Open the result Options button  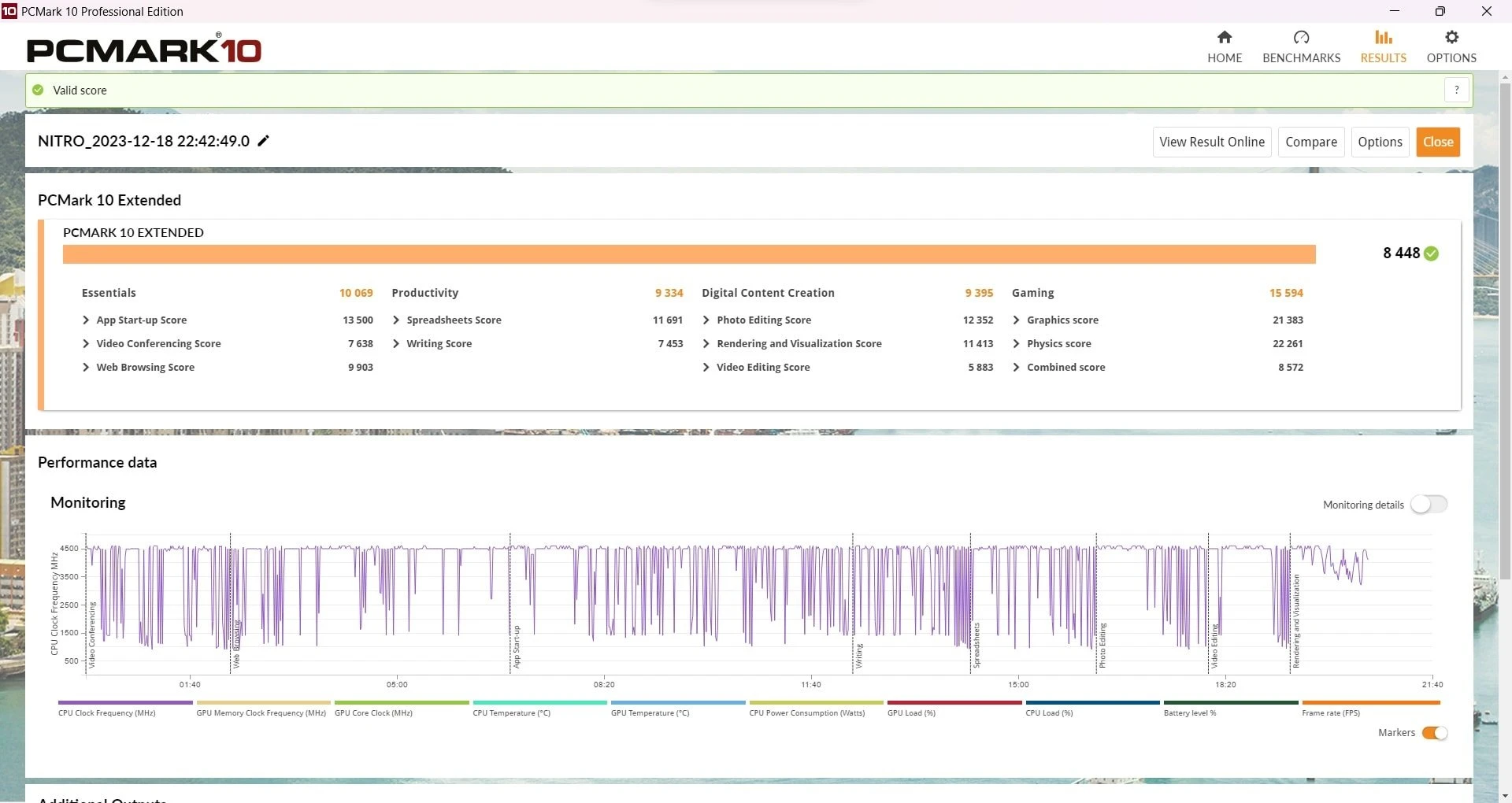1380,142
